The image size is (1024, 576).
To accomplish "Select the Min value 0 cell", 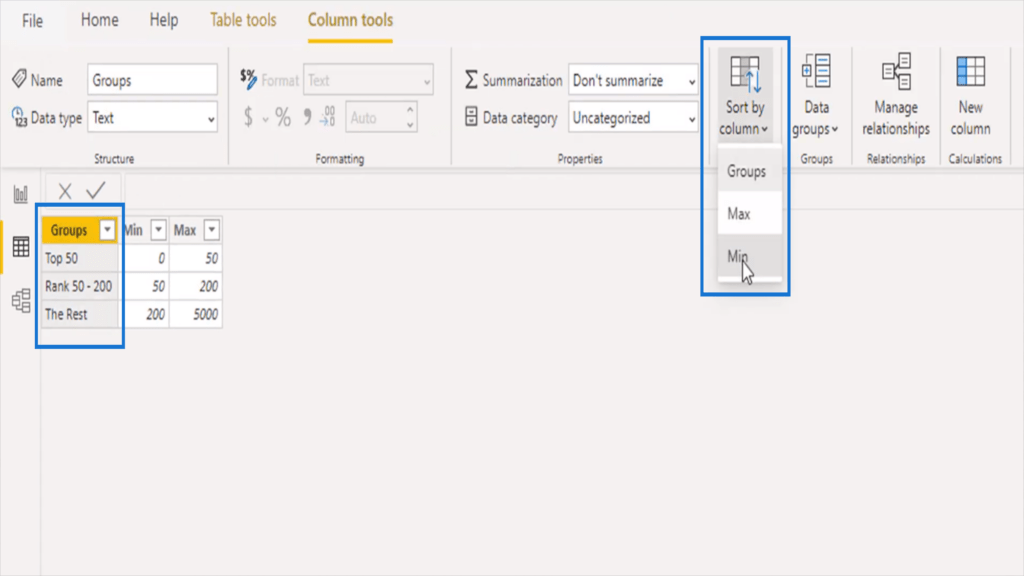I will click(144, 258).
